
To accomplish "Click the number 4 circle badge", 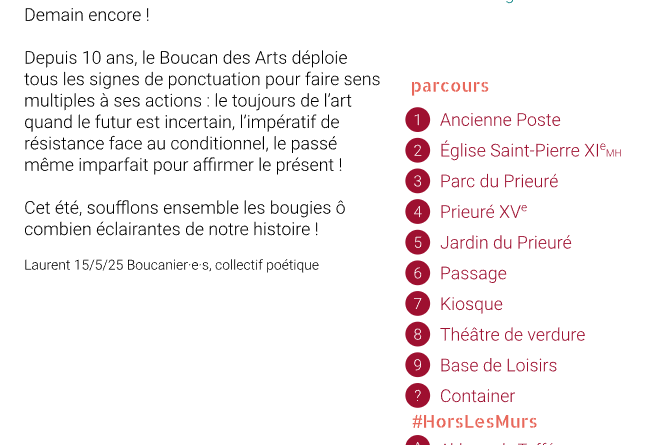I will (x=417, y=212).
